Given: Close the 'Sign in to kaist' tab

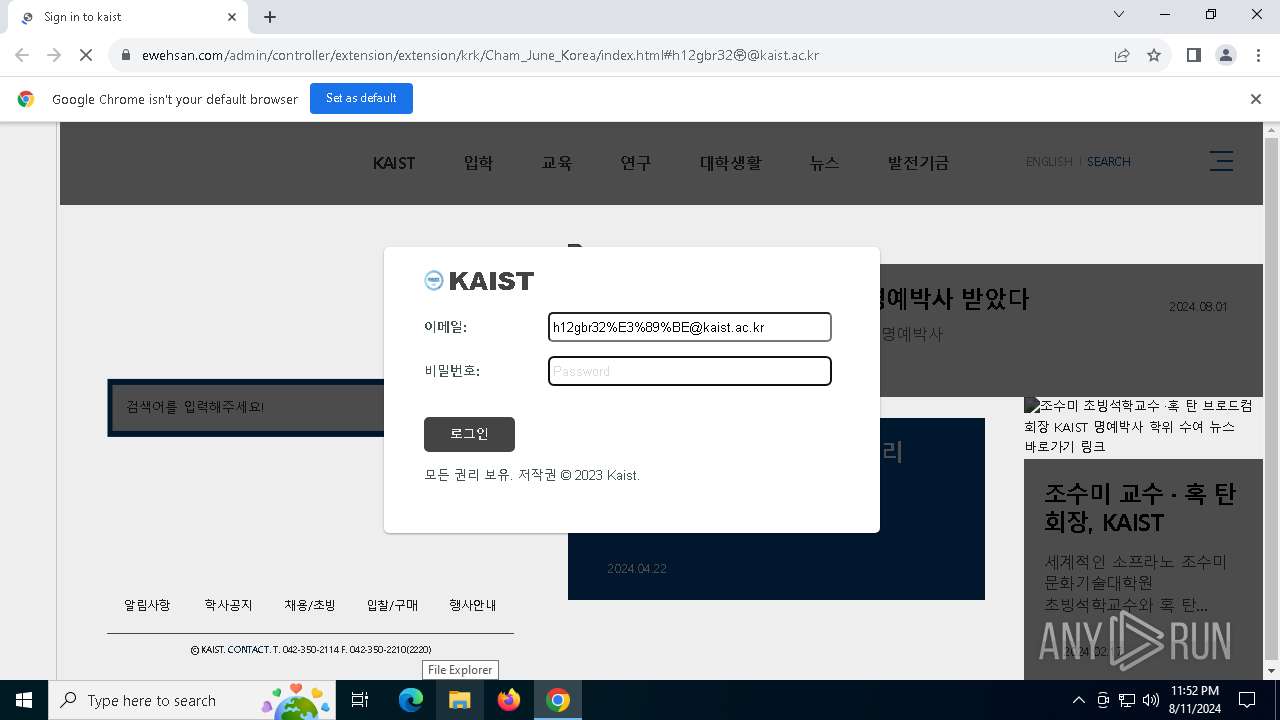Looking at the screenshot, I should tap(233, 17).
